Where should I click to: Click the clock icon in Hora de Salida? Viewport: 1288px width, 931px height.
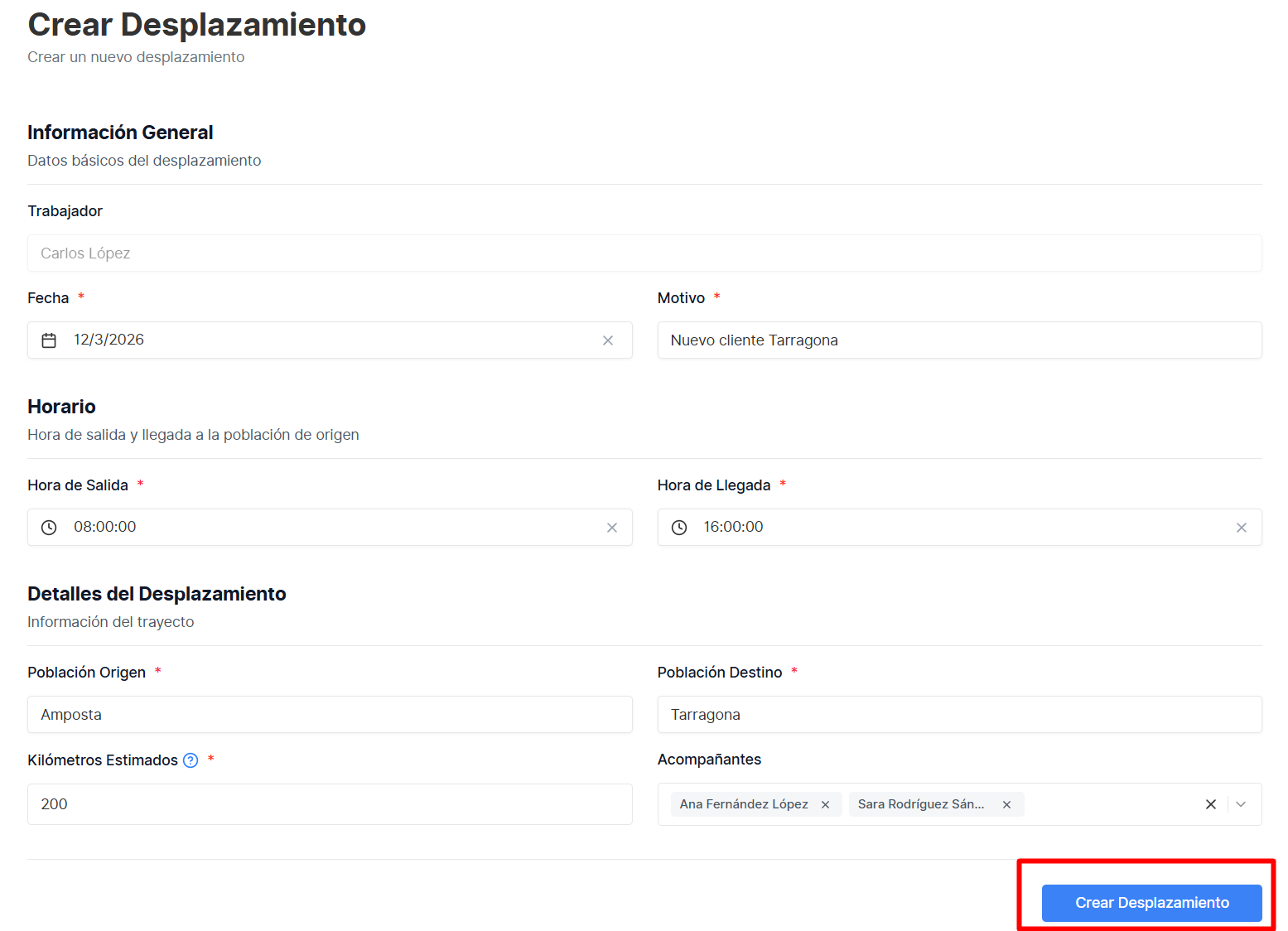pos(49,528)
